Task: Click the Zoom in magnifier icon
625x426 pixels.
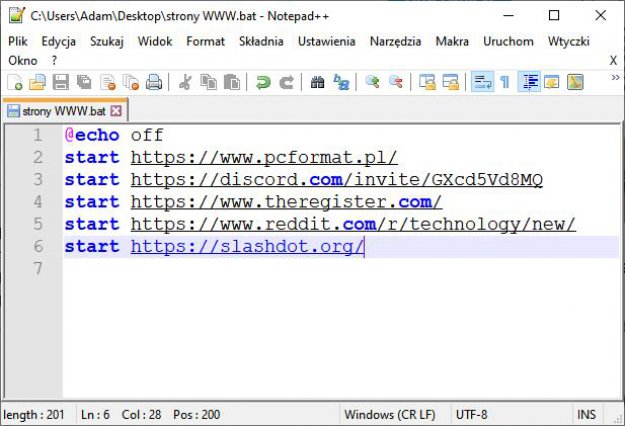Action: [372, 82]
